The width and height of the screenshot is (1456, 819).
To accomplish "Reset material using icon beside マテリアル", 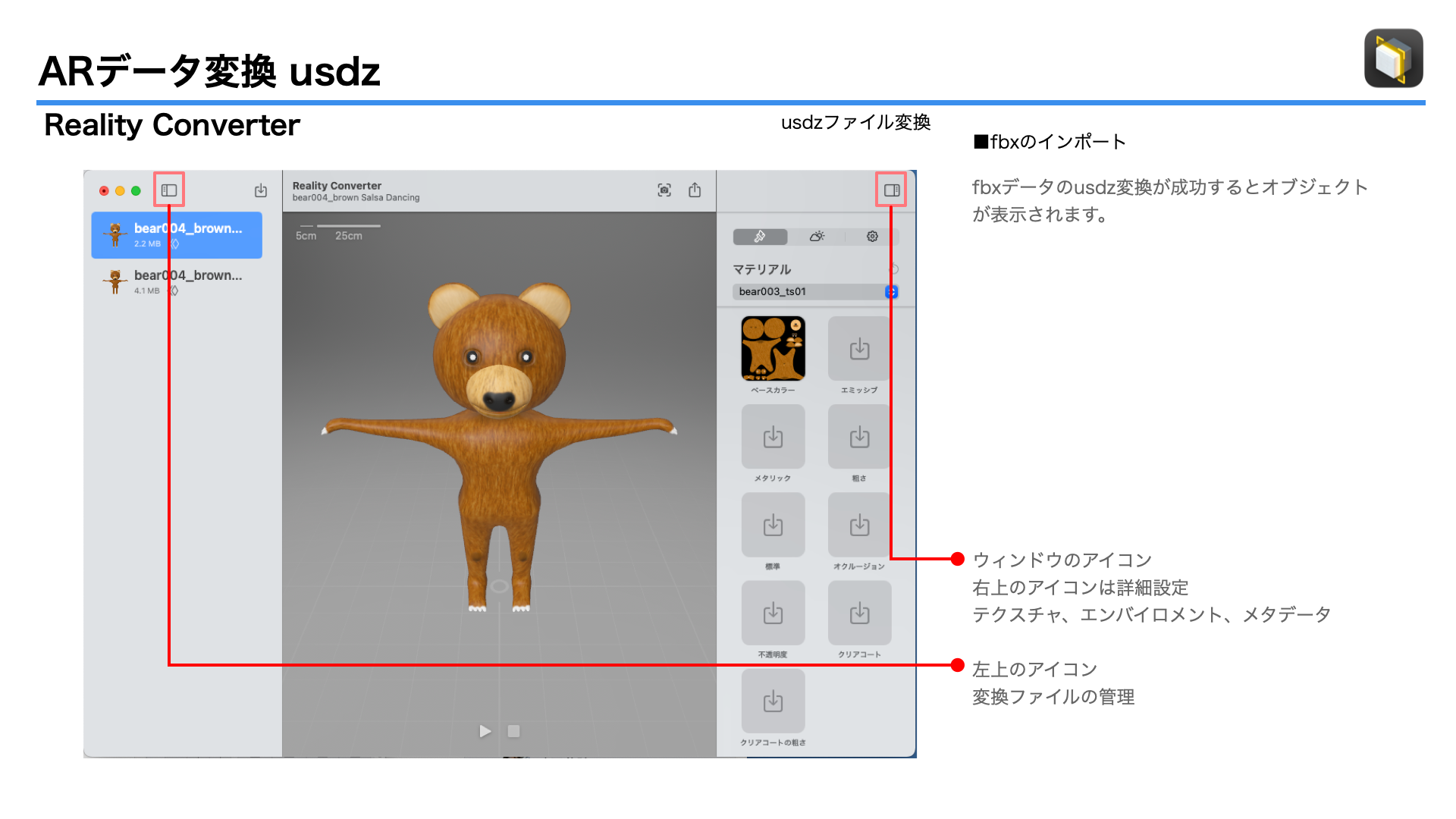I will pos(894,269).
